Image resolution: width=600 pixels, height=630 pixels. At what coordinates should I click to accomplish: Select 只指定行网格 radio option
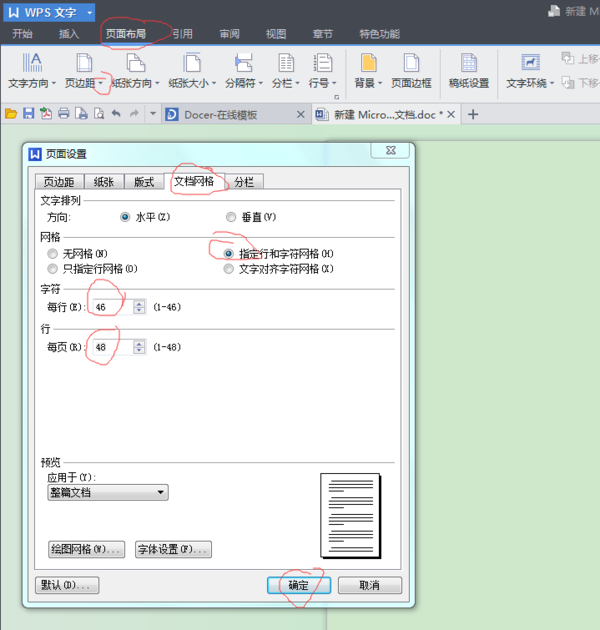52,269
